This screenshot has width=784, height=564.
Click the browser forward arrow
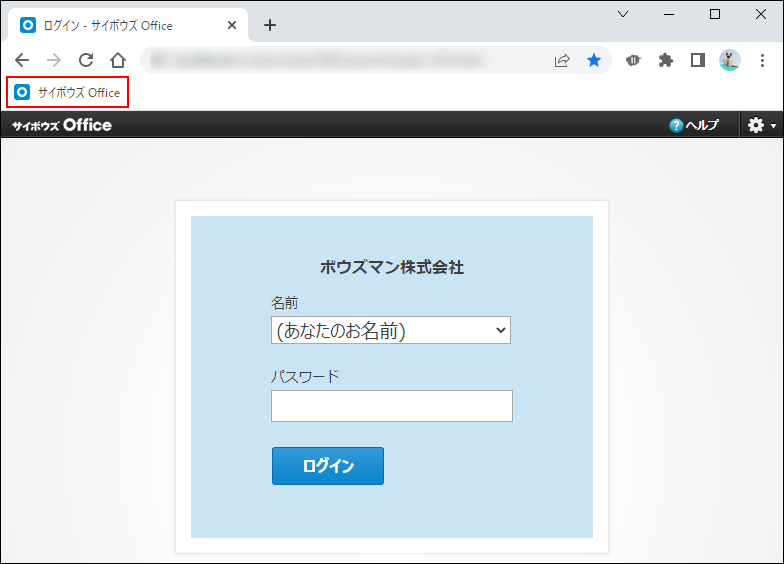pyautogui.click(x=54, y=60)
